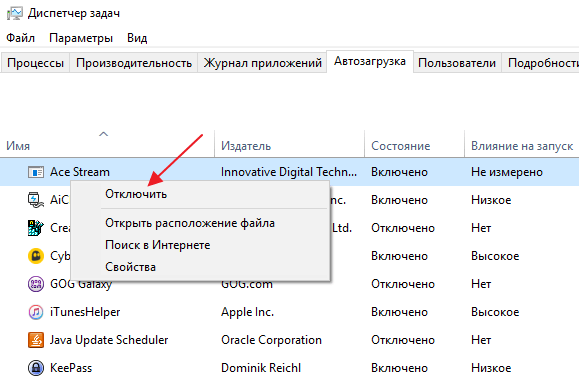Click publisher Oracle Corporation
The width and height of the screenshot is (579, 384).
click(x=271, y=340)
